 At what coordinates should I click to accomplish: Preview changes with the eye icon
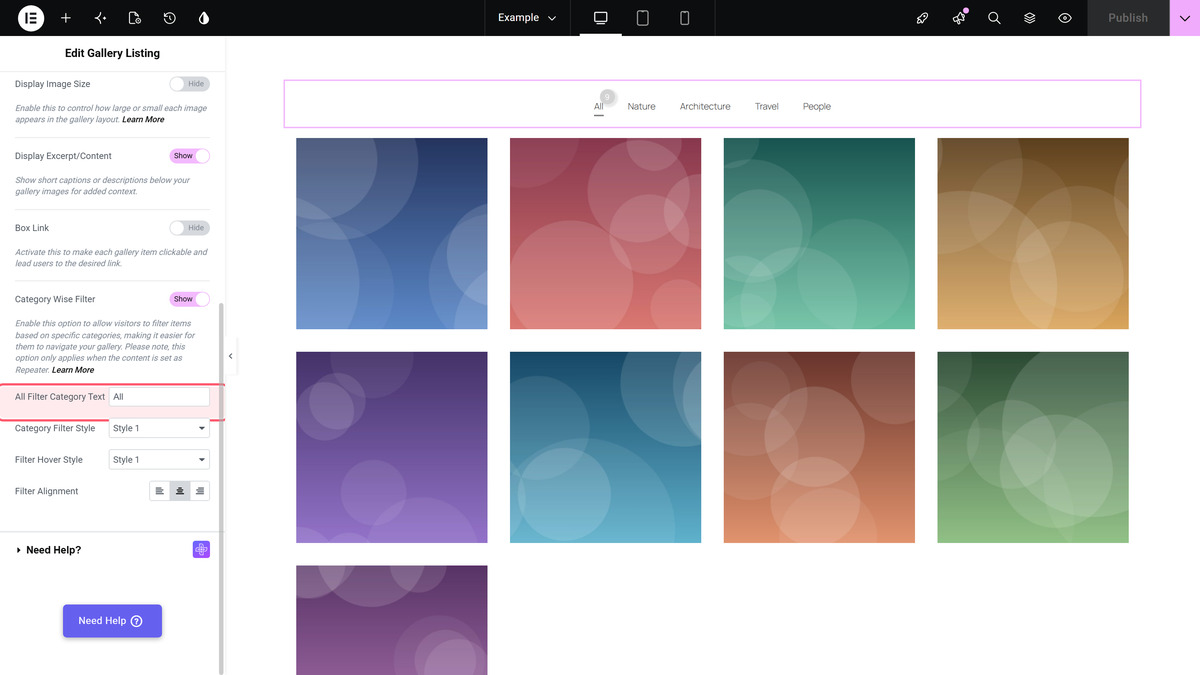point(1065,18)
